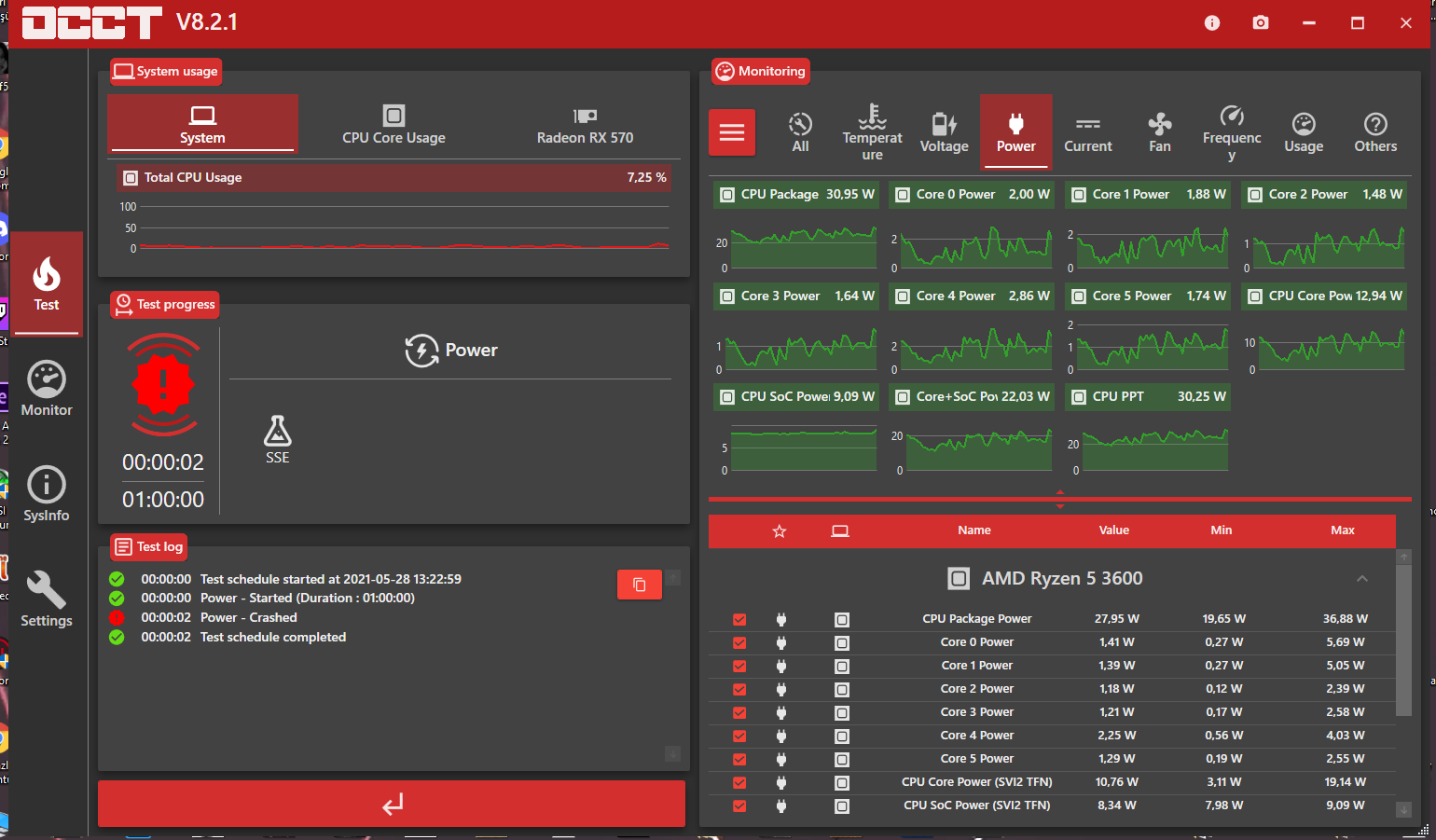Click the plug icon in CPU Package Power row
Screen dimensions: 1436x840
coord(781,619)
